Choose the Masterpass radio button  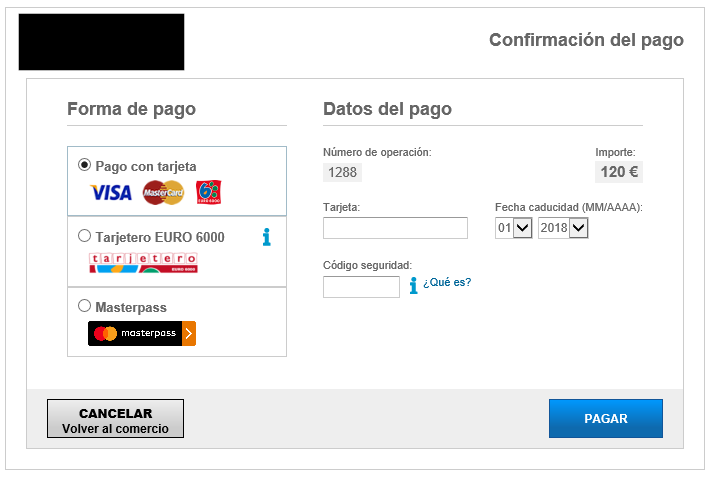point(84,306)
